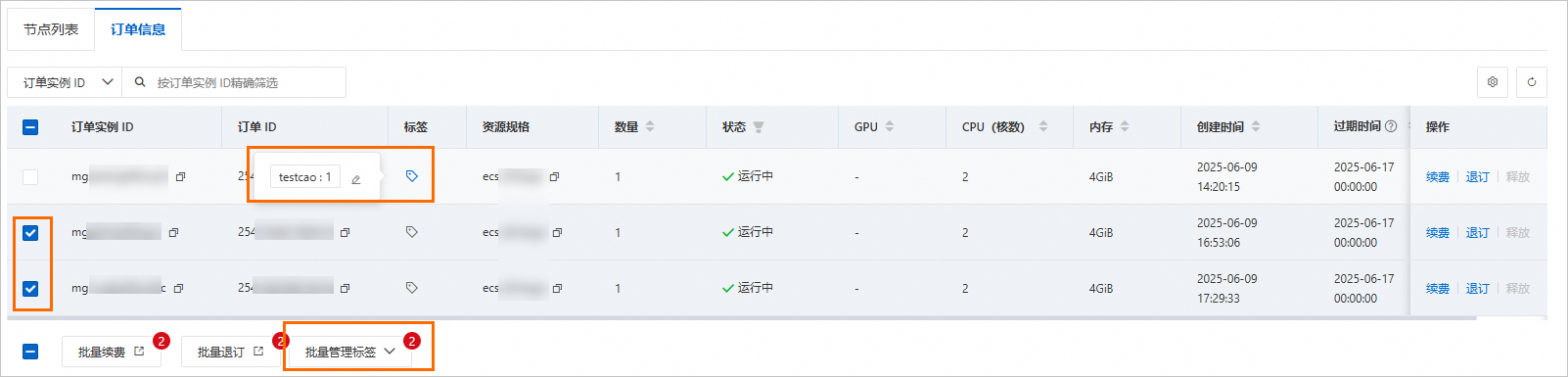This screenshot has width=1568, height=377.
Task: Click 退订 link in the first row
Action: (1477, 177)
